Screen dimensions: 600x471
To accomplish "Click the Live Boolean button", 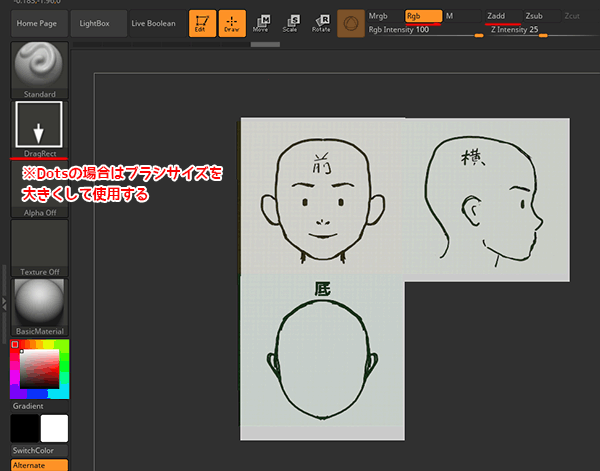I will click(153, 22).
